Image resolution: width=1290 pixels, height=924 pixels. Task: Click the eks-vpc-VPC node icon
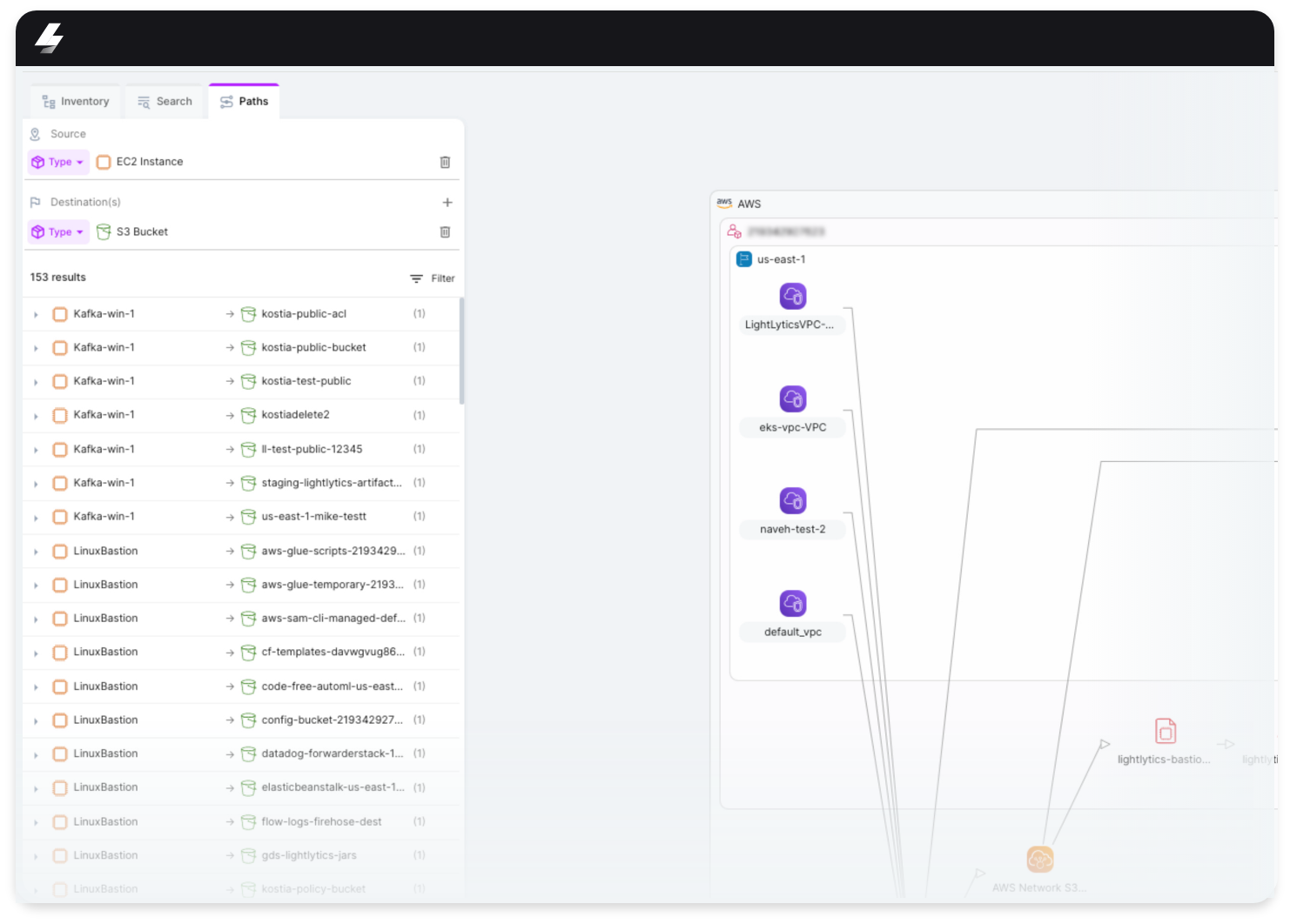[793, 399]
